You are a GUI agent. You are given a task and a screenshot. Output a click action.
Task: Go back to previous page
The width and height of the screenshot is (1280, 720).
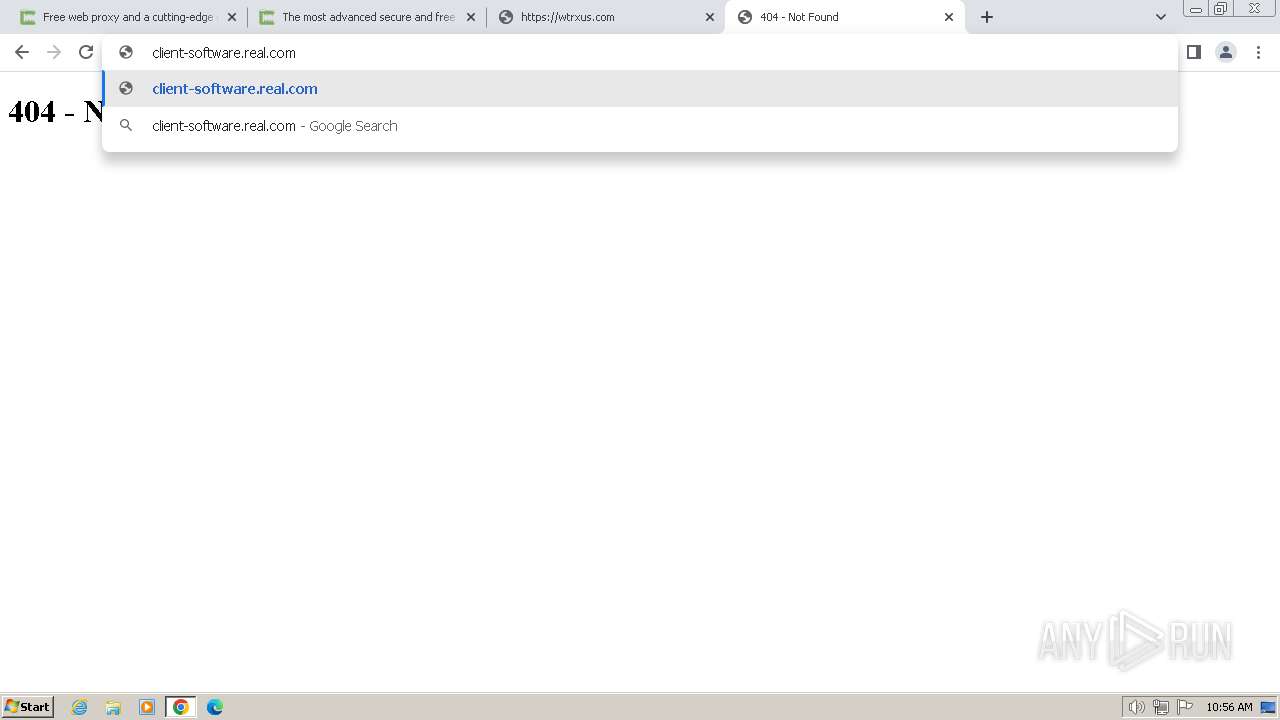pos(22,52)
